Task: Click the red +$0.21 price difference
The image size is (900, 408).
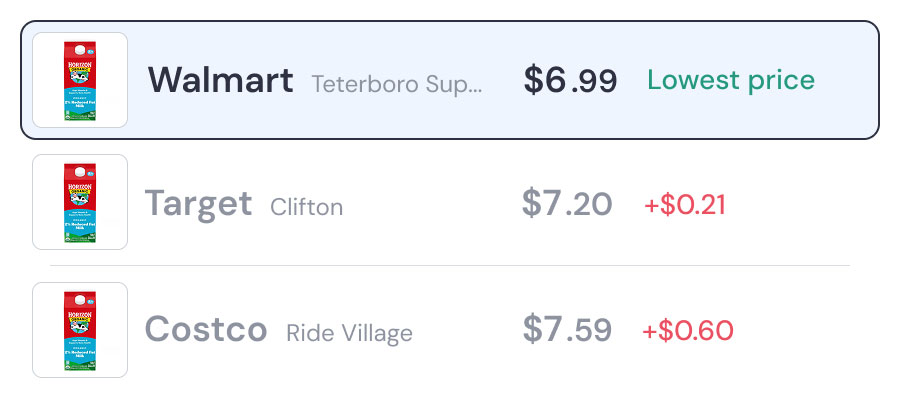Action: coord(684,205)
